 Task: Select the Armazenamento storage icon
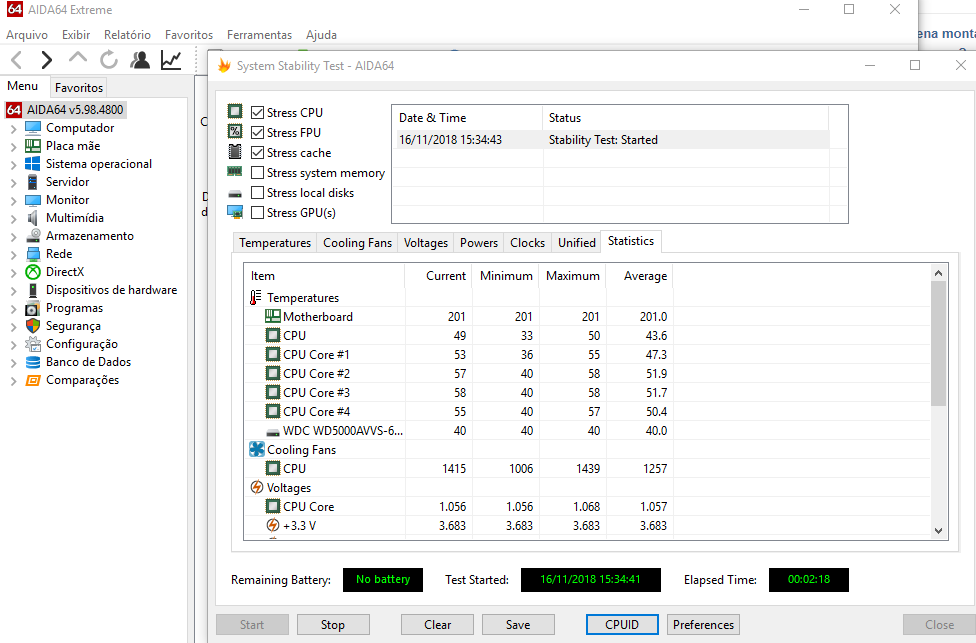33,236
